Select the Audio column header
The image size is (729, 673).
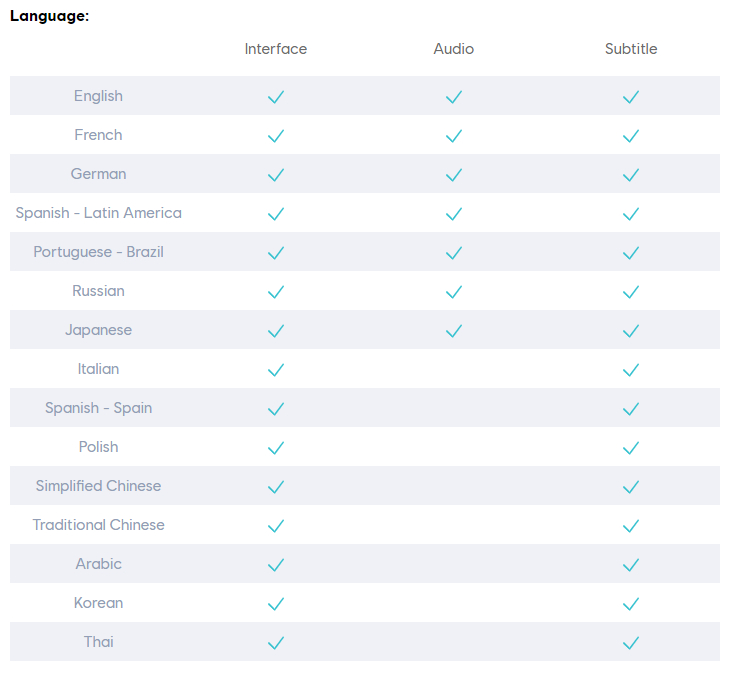[x=454, y=49]
